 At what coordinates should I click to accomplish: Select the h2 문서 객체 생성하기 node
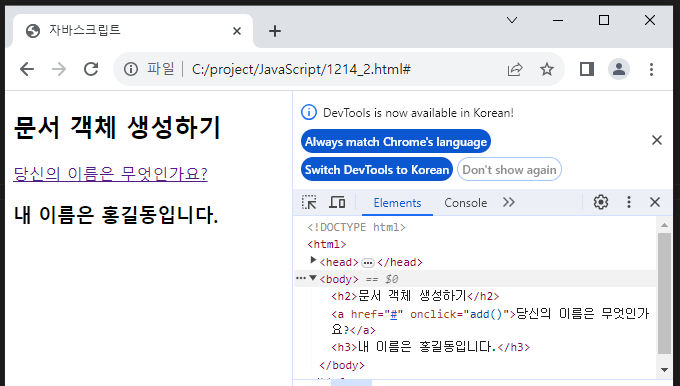(415, 296)
